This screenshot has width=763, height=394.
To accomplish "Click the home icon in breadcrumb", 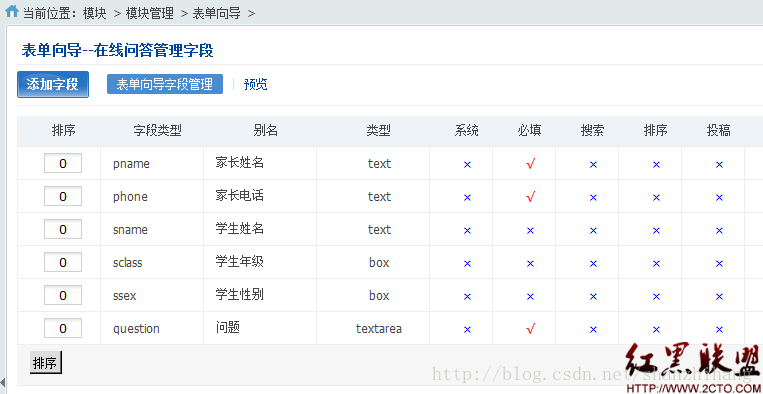I will [x=12, y=11].
